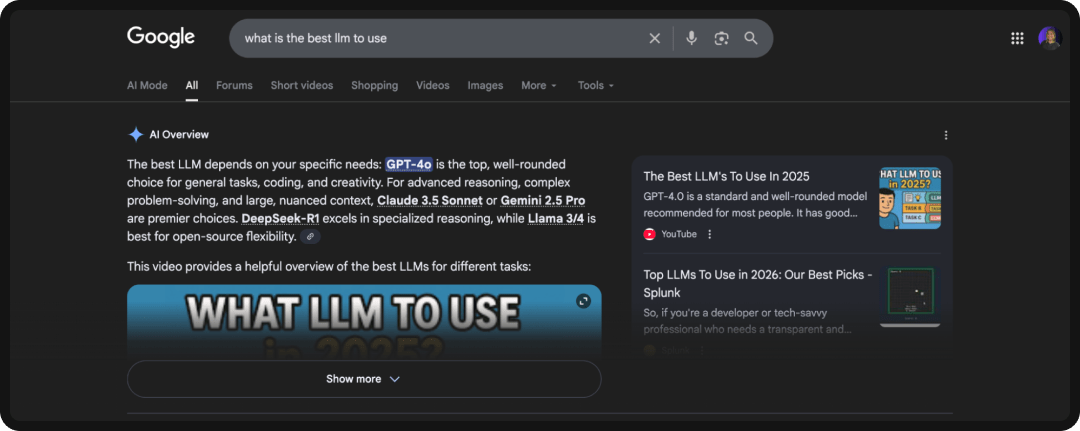
Task: Open the Google account profile avatar
Action: [x=1050, y=39]
